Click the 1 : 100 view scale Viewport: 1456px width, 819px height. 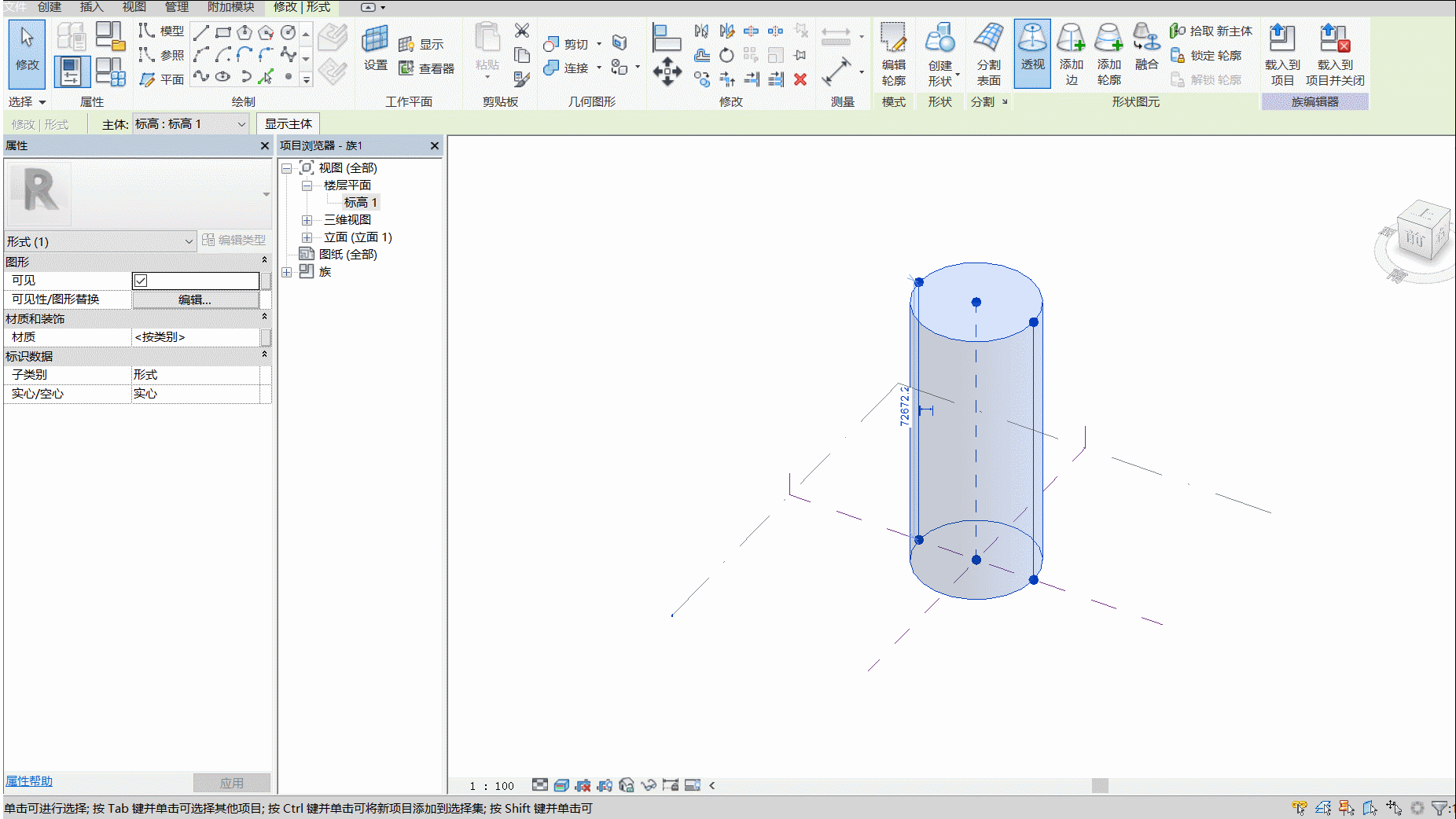(491, 786)
